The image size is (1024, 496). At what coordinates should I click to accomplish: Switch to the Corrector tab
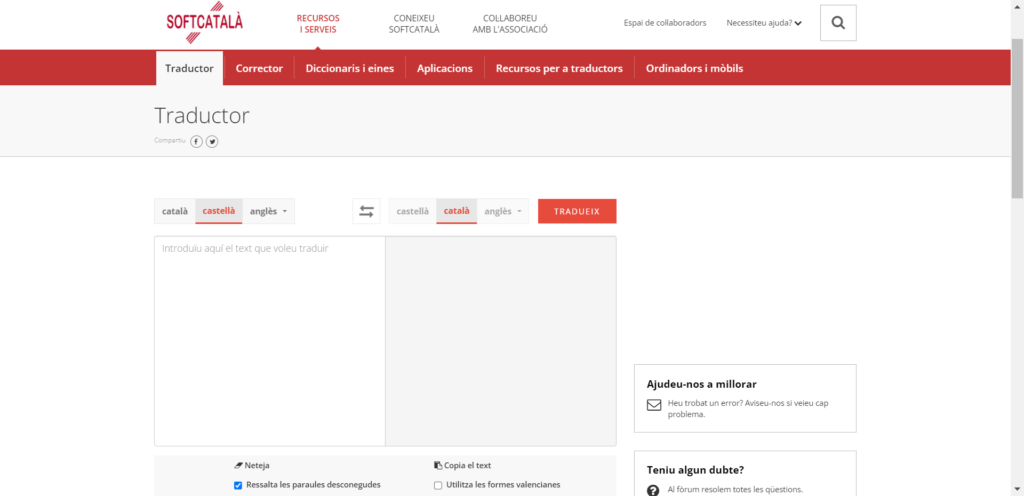click(259, 68)
